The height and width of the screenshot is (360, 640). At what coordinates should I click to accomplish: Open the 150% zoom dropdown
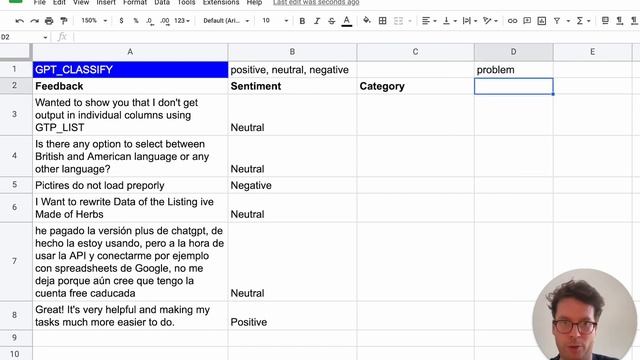pyautogui.click(x=94, y=21)
